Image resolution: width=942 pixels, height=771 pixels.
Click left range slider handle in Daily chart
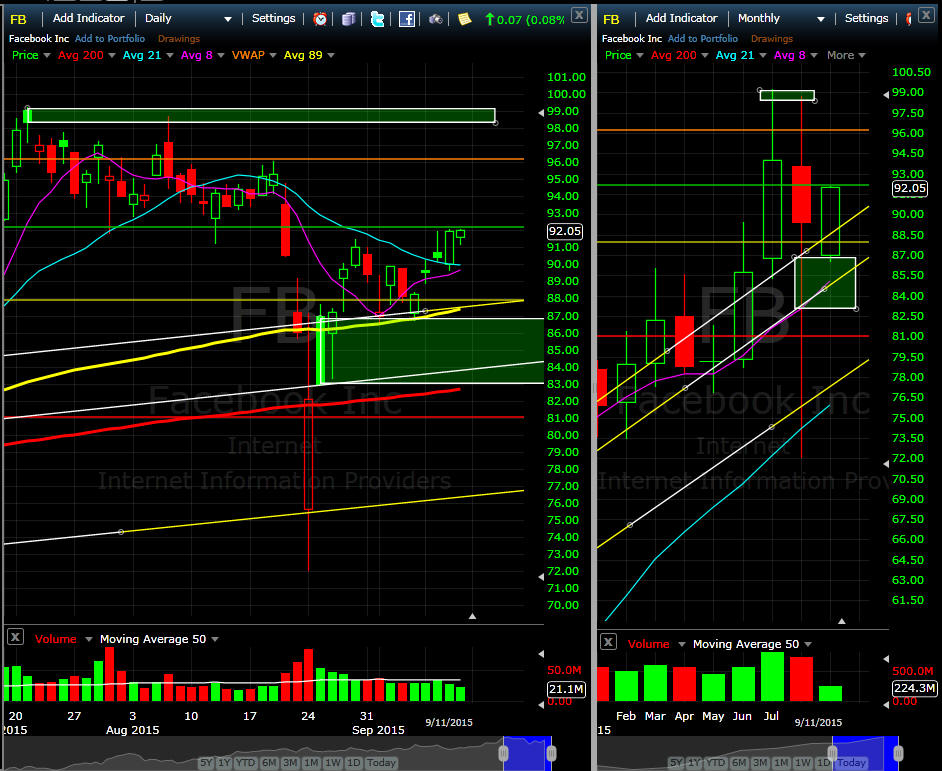click(503, 753)
